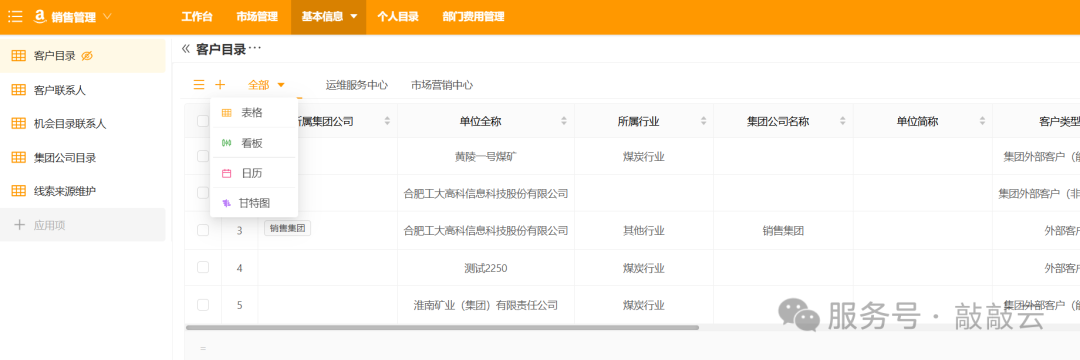Check the checkbox for row 3
Screen dimensions: 1080x360
point(202,230)
